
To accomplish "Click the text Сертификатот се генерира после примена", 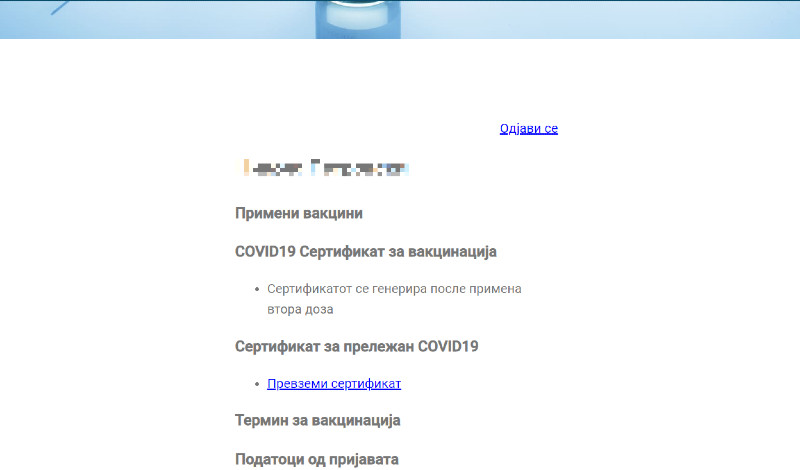I will pyautogui.click(x=395, y=289).
